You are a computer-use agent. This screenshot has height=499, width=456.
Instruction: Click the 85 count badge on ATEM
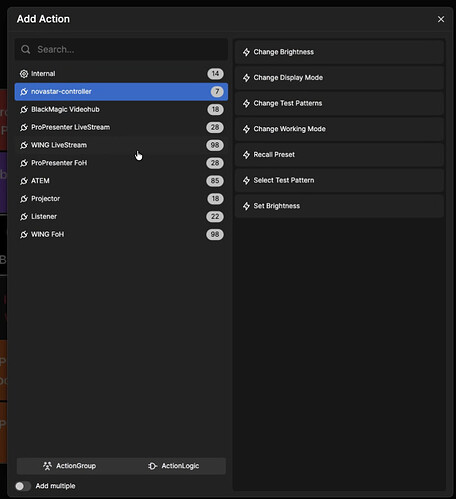pos(215,181)
